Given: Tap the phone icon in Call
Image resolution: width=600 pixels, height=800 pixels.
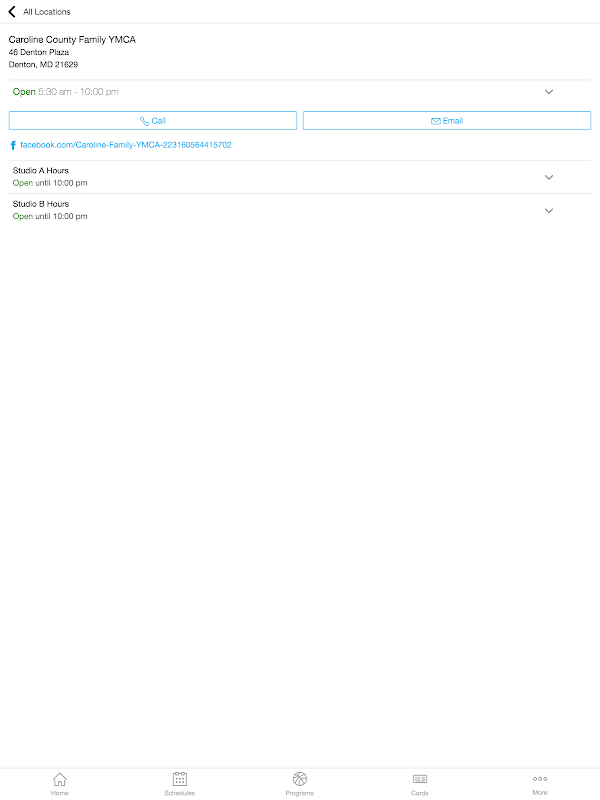Looking at the screenshot, I should (144, 121).
